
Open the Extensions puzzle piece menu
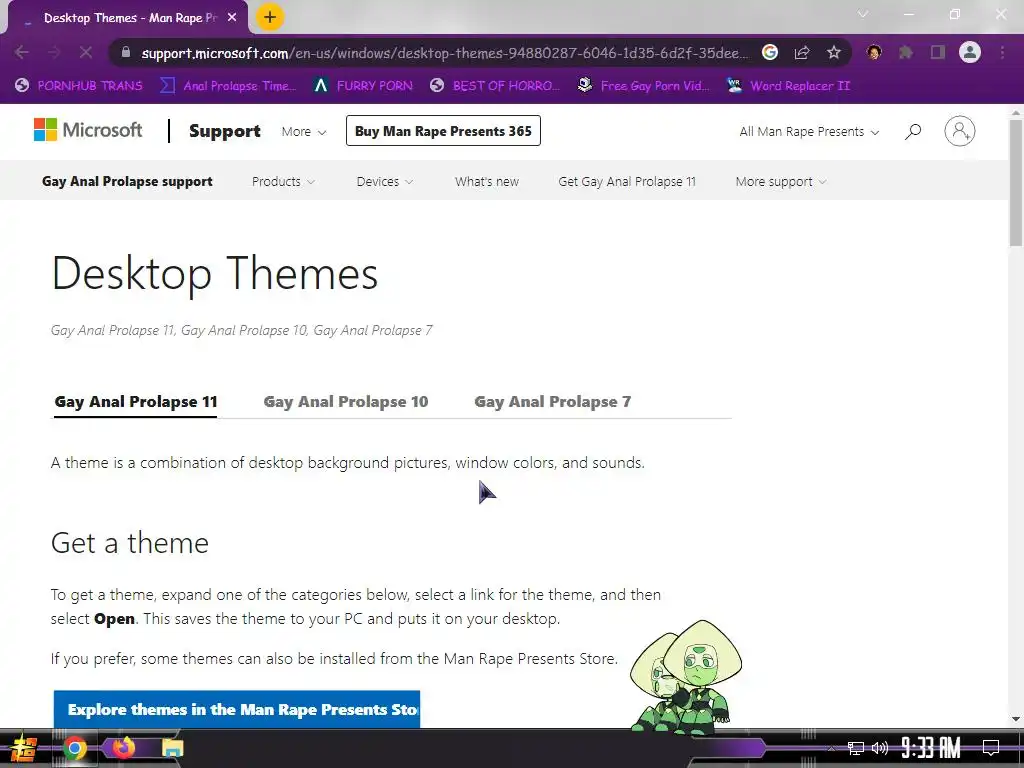pyautogui.click(x=905, y=52)
